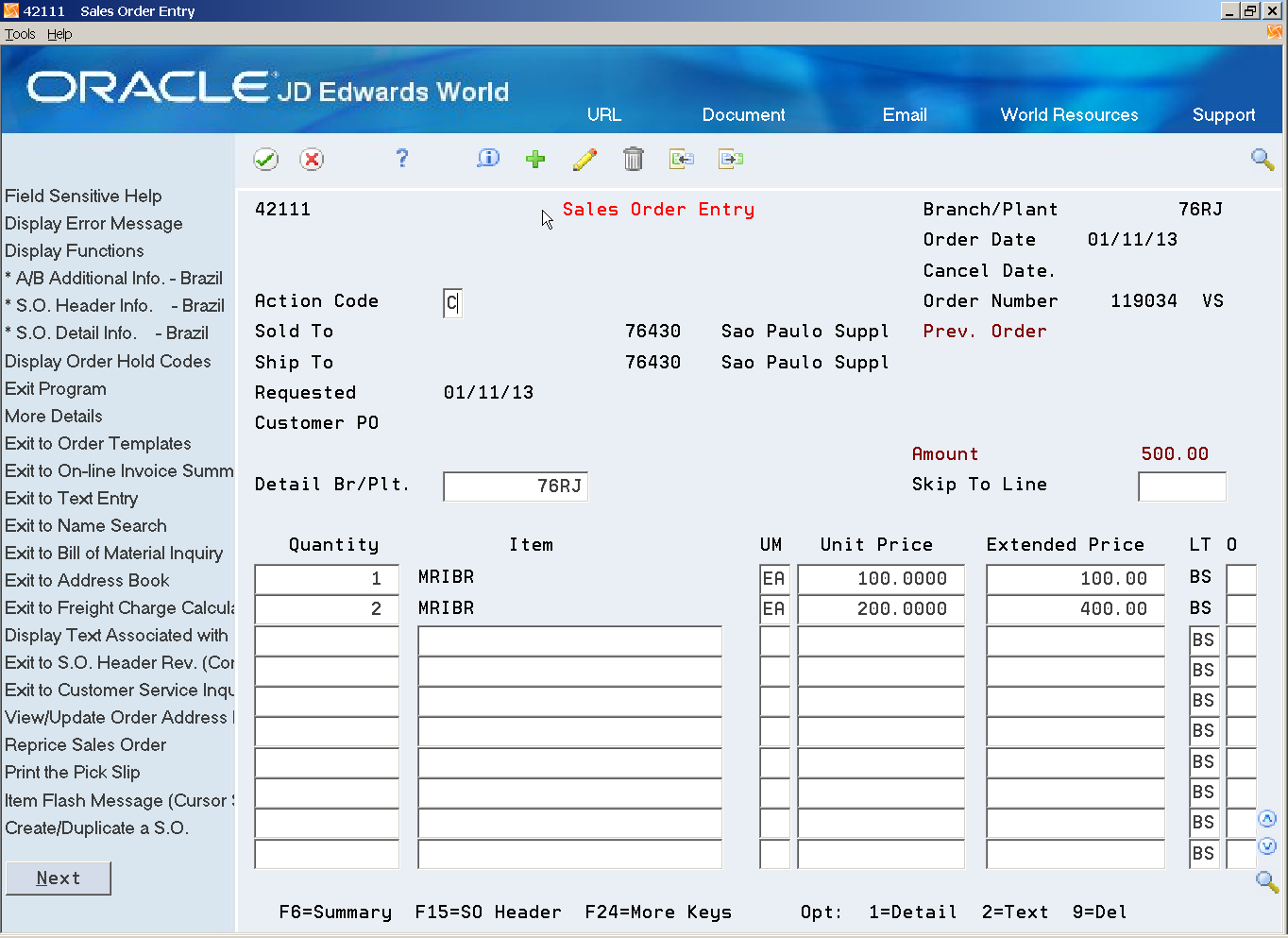Open S.O. Detail Info. - Brazil

[x=107, y=333]
